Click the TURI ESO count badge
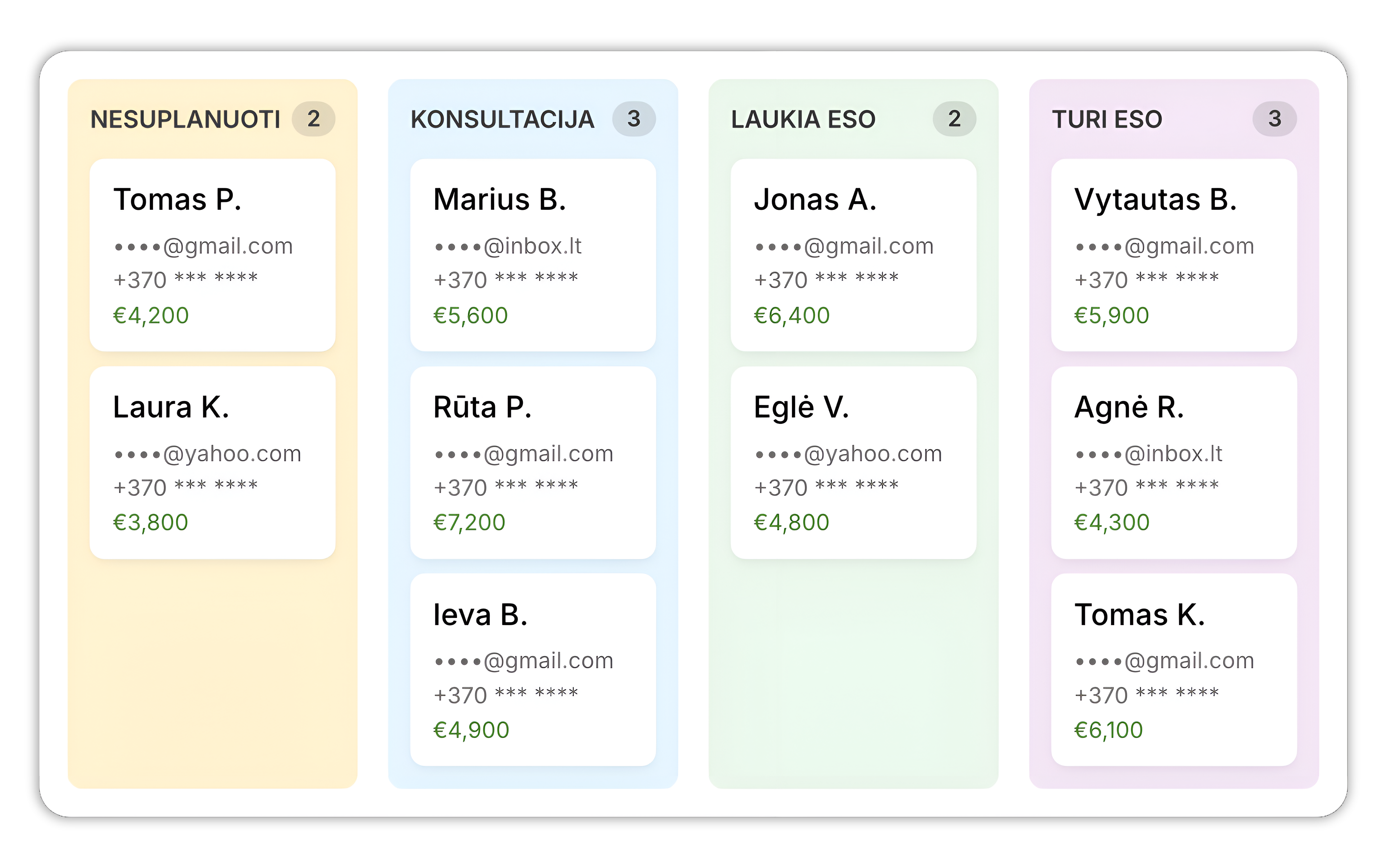This screenshot has width=1387, height=868. point(1275,119)
